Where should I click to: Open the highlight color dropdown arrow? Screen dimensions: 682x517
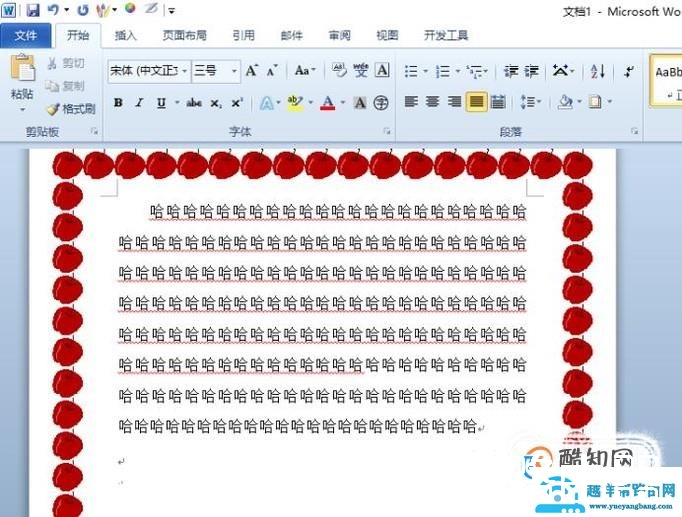click(311, 103)
